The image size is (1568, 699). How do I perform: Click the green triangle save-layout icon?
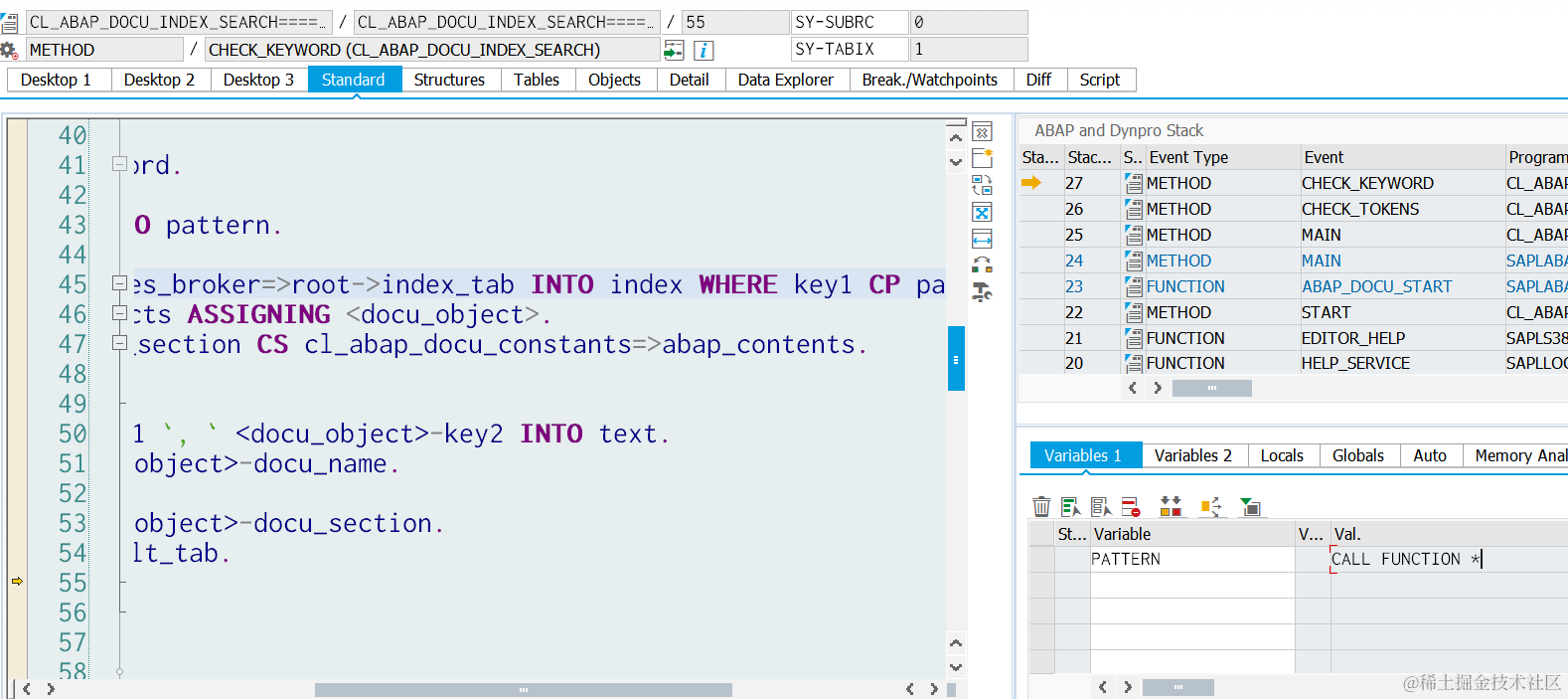click(1250, 507)
